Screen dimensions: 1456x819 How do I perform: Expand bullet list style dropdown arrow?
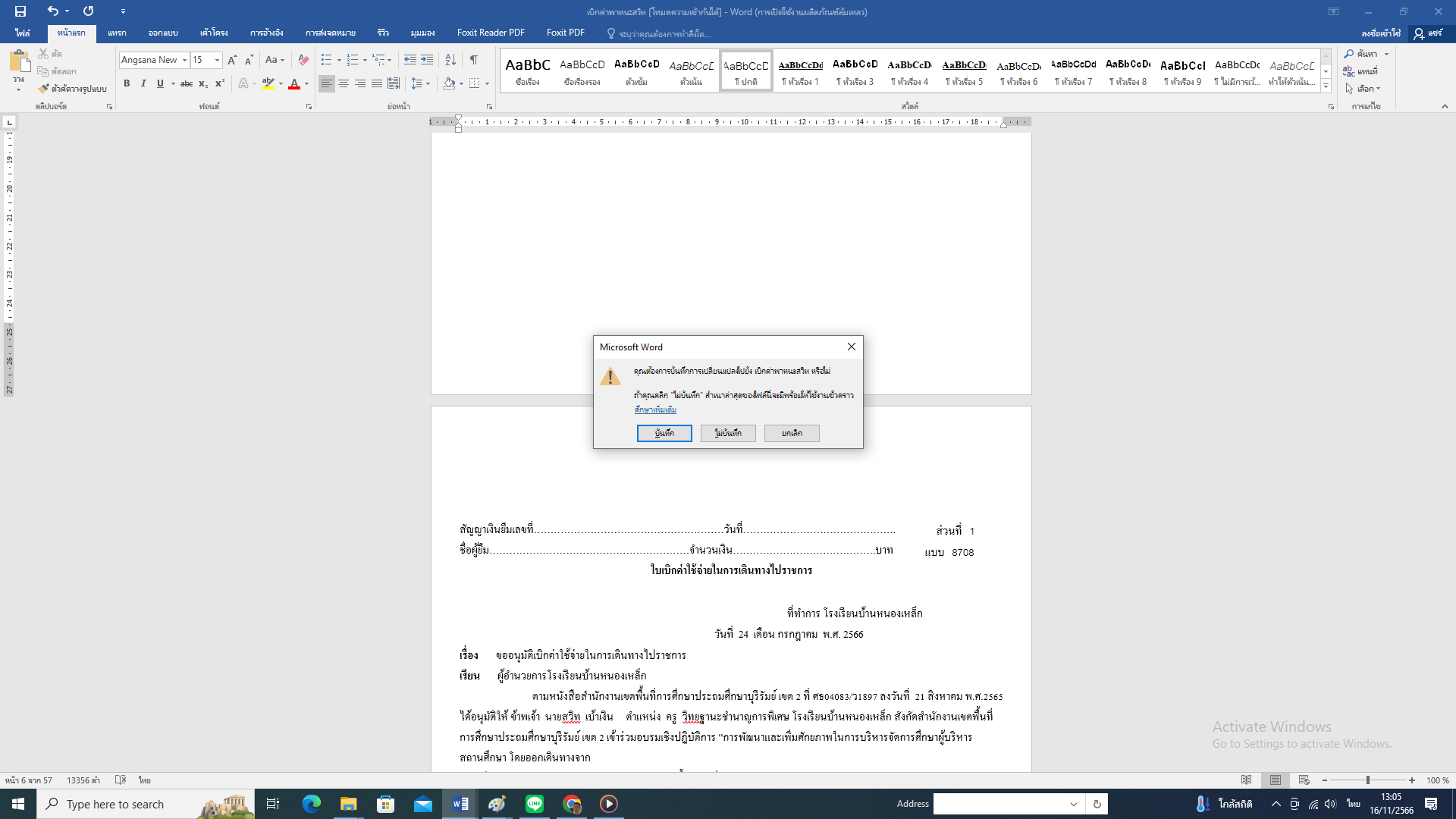click(x=339, y=60)
